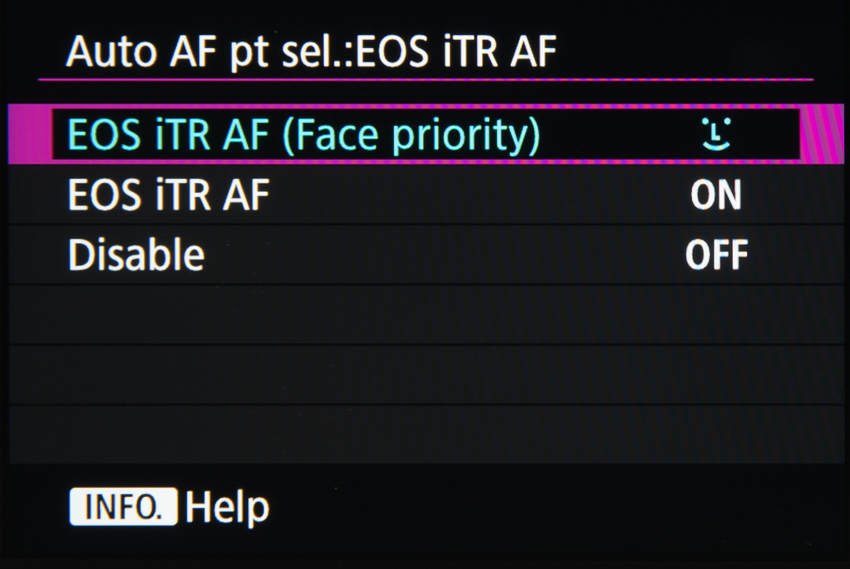Pick the Disable option label
This screenshot has width=850, height=569.
coord(136,255)
